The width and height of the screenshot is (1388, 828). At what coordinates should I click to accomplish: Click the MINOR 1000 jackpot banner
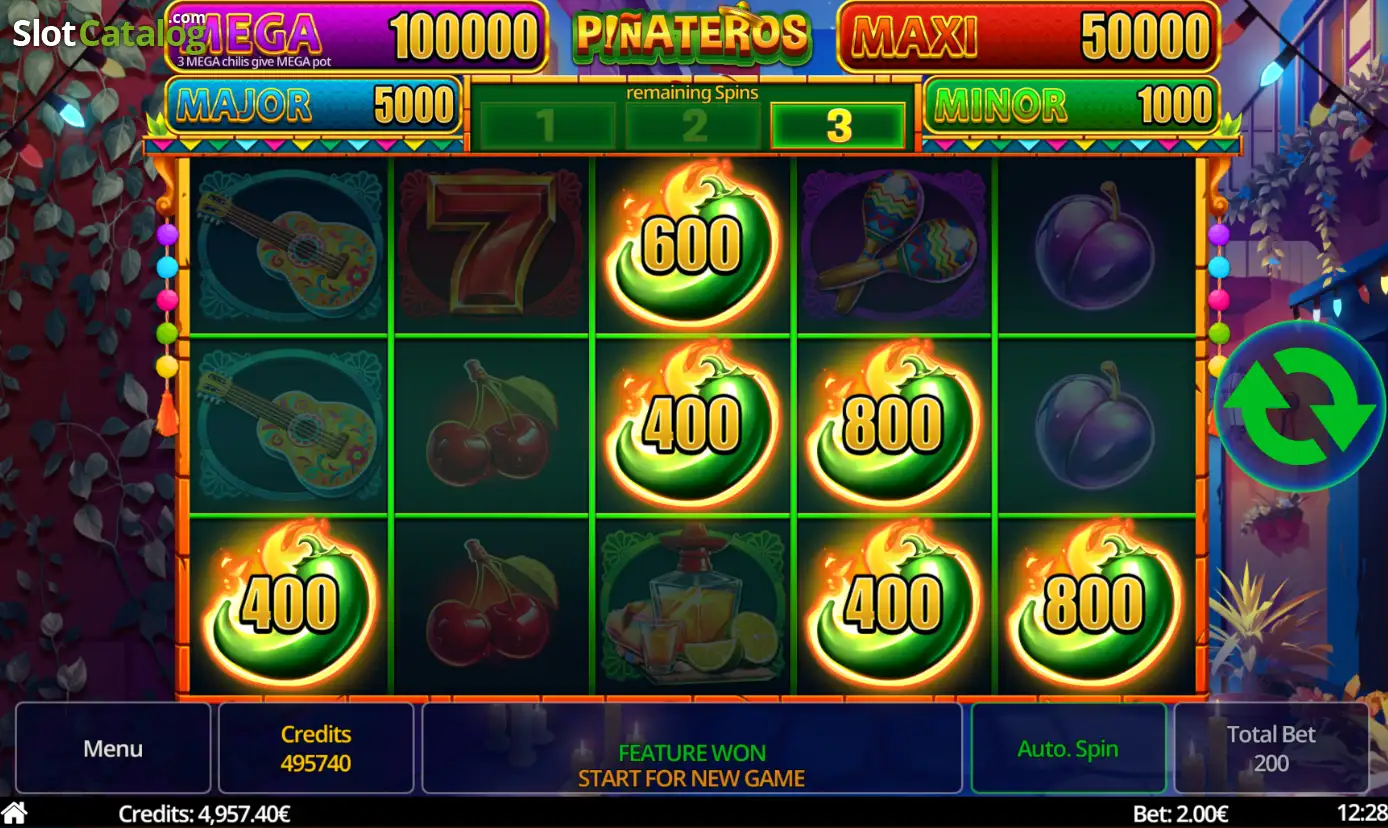click(x=1071, y=105)
